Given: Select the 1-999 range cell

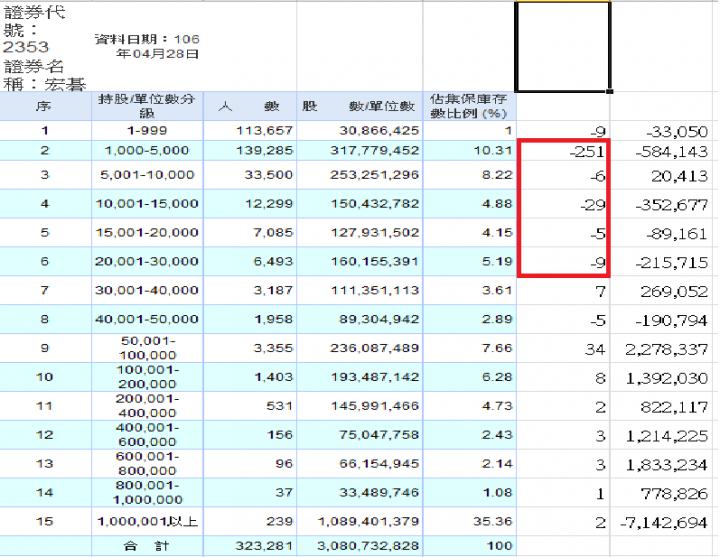Looking at the screenshot, I should click(x=147, y=131).
